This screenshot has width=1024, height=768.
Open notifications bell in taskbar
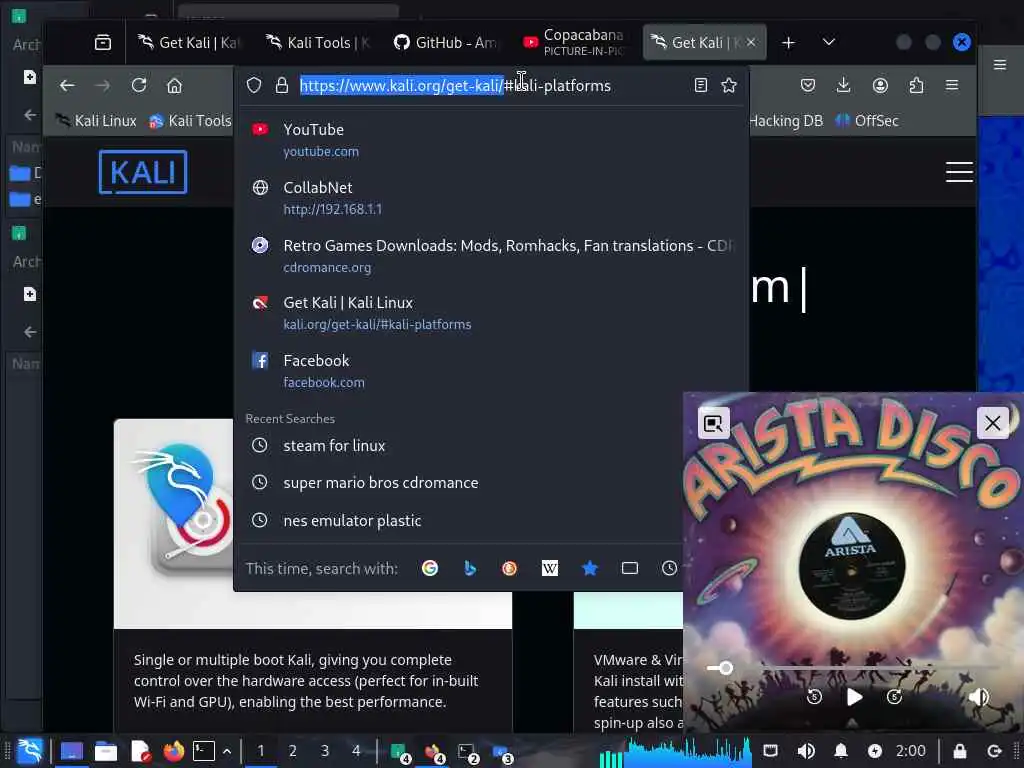tap(841, 751)
